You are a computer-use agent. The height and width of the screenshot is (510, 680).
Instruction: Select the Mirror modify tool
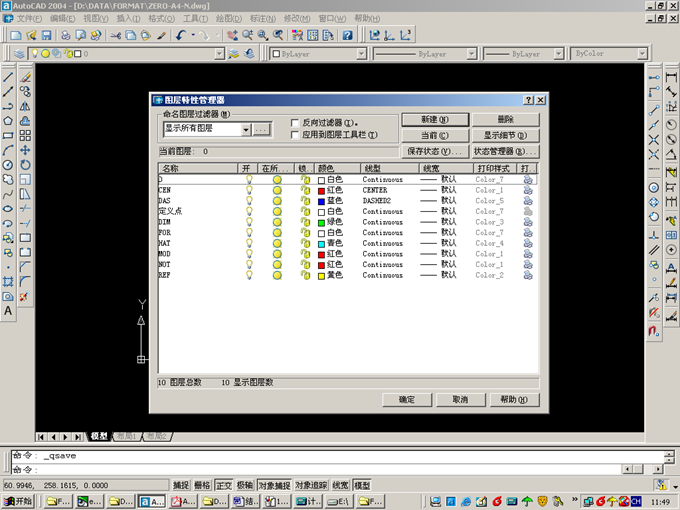pyautogui.click(x=25, y=106)
